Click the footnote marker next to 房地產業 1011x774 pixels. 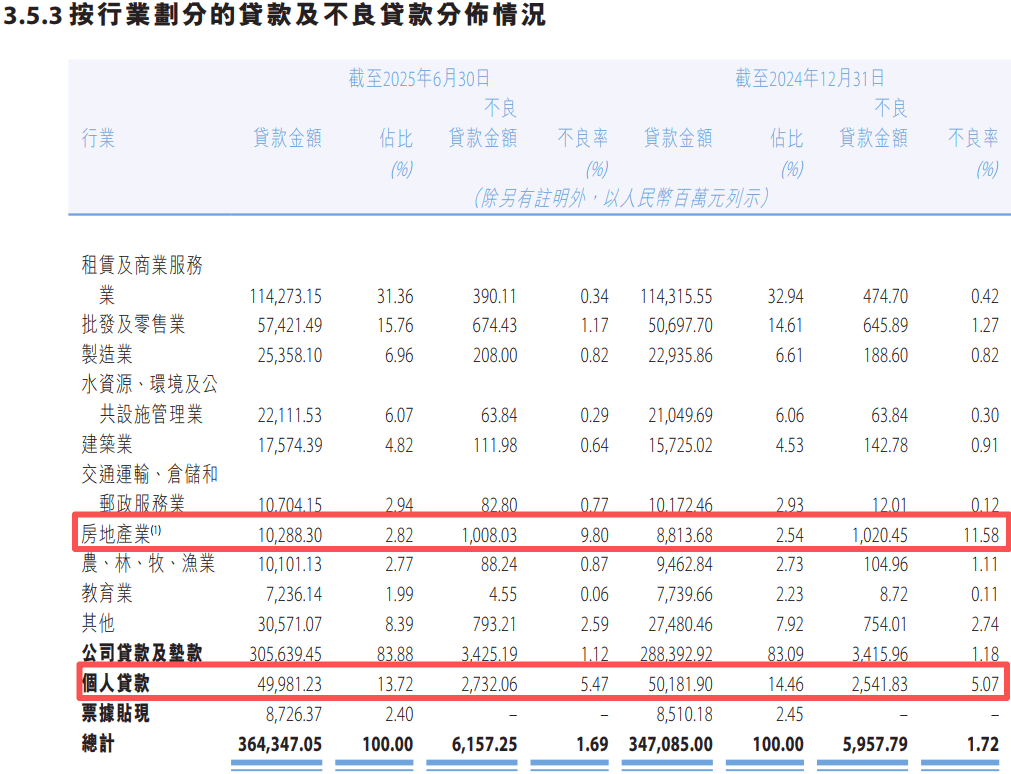155,530
